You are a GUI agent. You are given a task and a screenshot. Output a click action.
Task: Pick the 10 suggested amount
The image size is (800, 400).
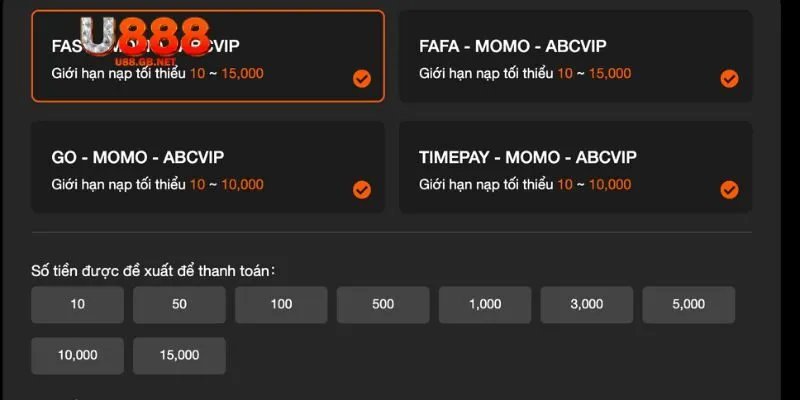[78, 305]
